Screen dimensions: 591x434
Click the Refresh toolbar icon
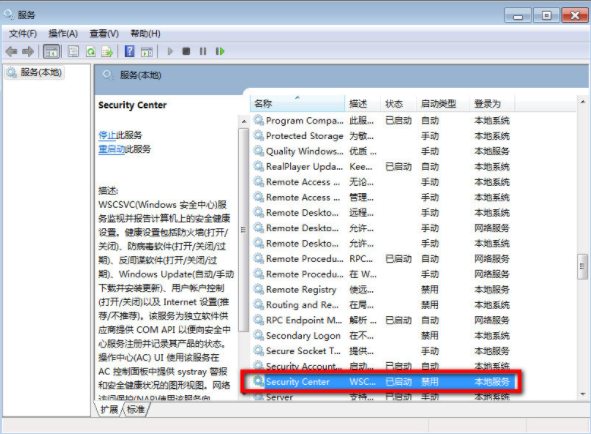coord(90,51)
